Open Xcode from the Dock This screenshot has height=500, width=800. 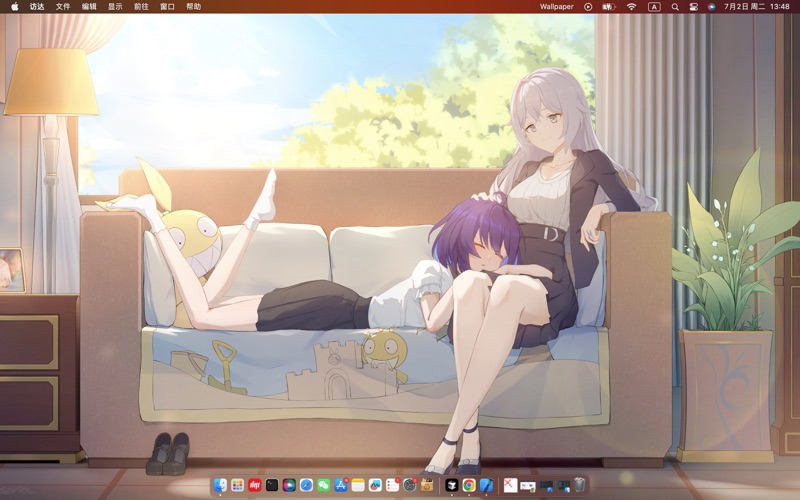pyautogui.click(x=486, y=484)
